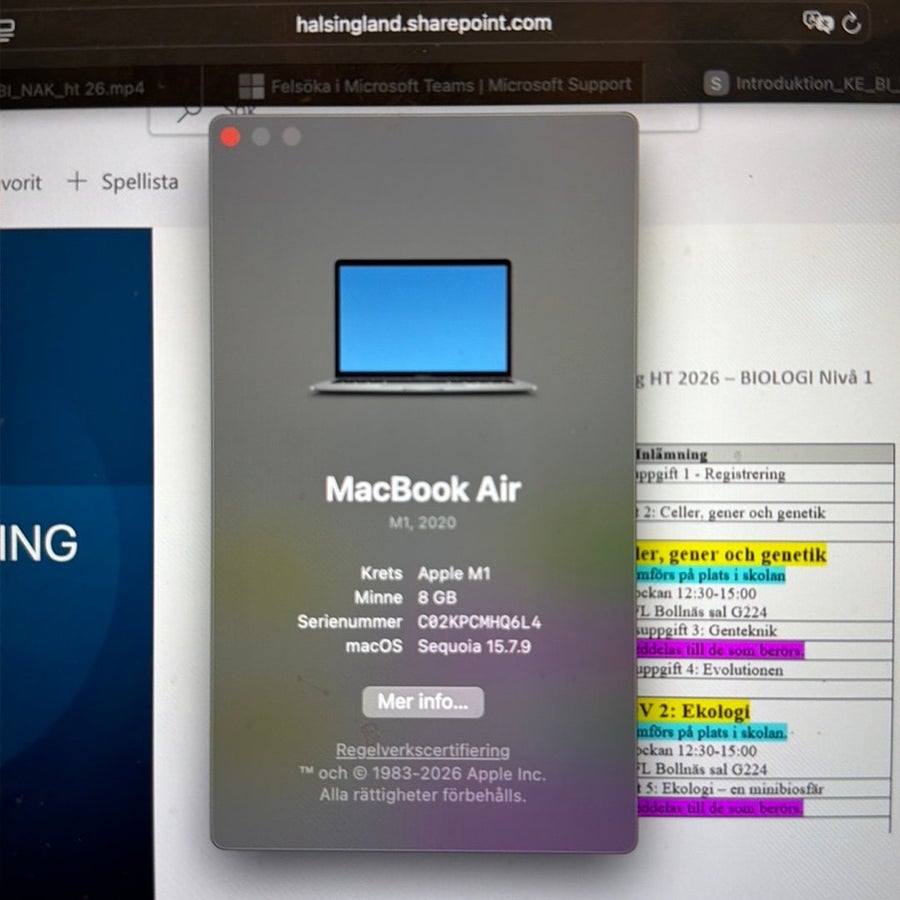Click the halsingland.sharepoint.com address field
The width and height of the screenshot is (900, 900).
(424, 24)
